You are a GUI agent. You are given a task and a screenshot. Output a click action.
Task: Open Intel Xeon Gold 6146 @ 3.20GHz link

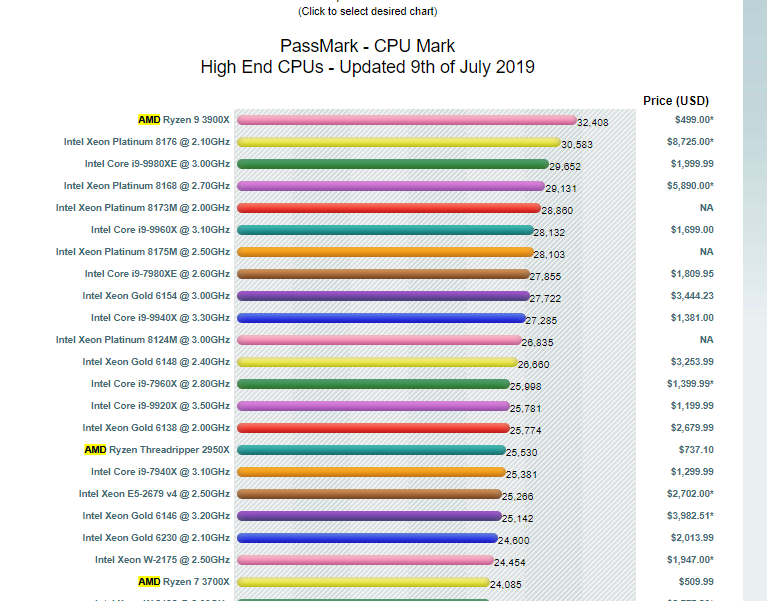[x=156, y=516]
